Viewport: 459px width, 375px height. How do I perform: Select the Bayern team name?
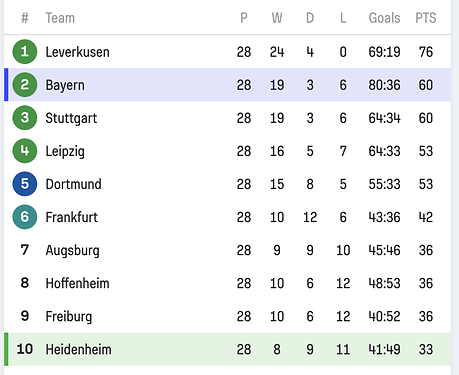[65, 85]
